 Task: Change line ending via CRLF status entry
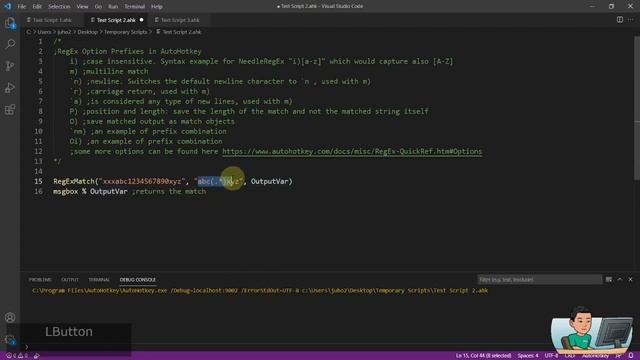[570, 356]
